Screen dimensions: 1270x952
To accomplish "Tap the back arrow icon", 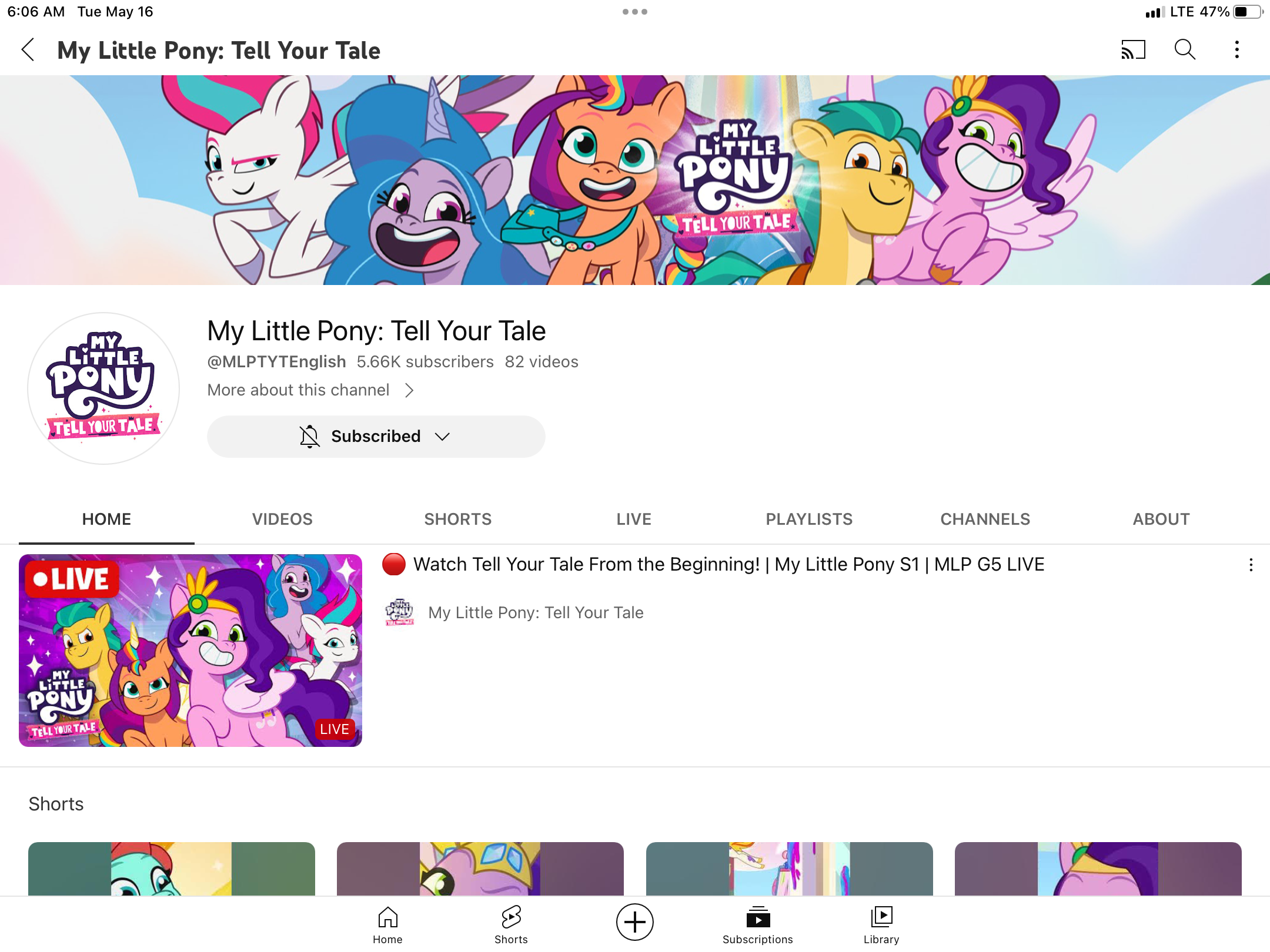I will [28, 50].
